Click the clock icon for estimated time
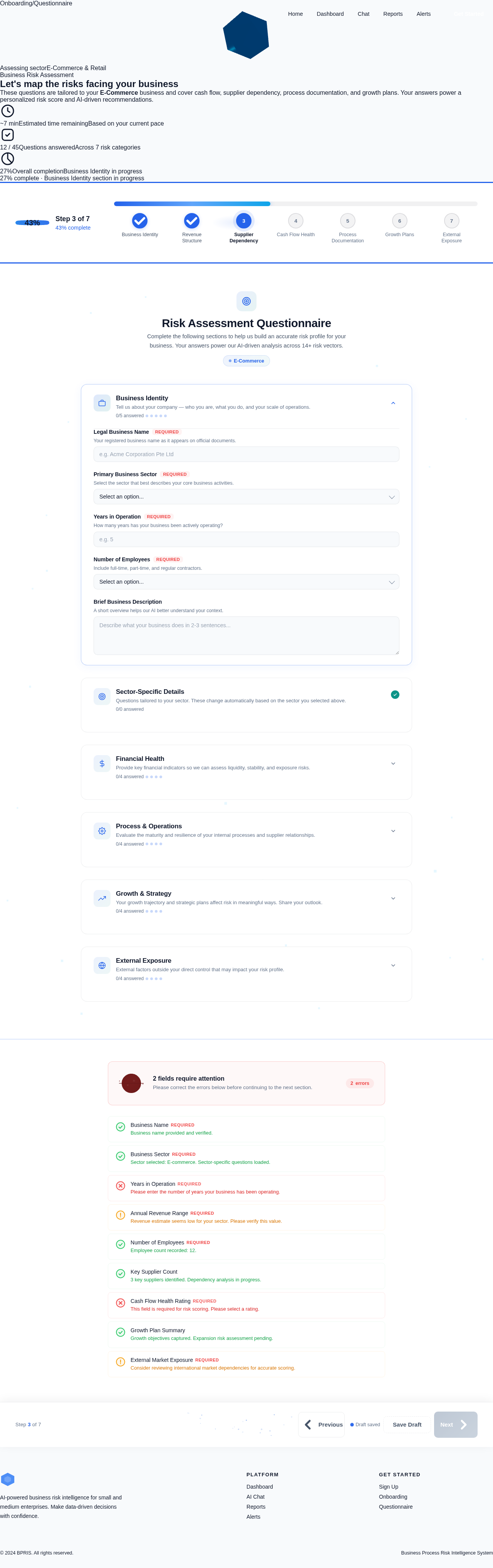The image size is (493, 1568). coord(7,111)
